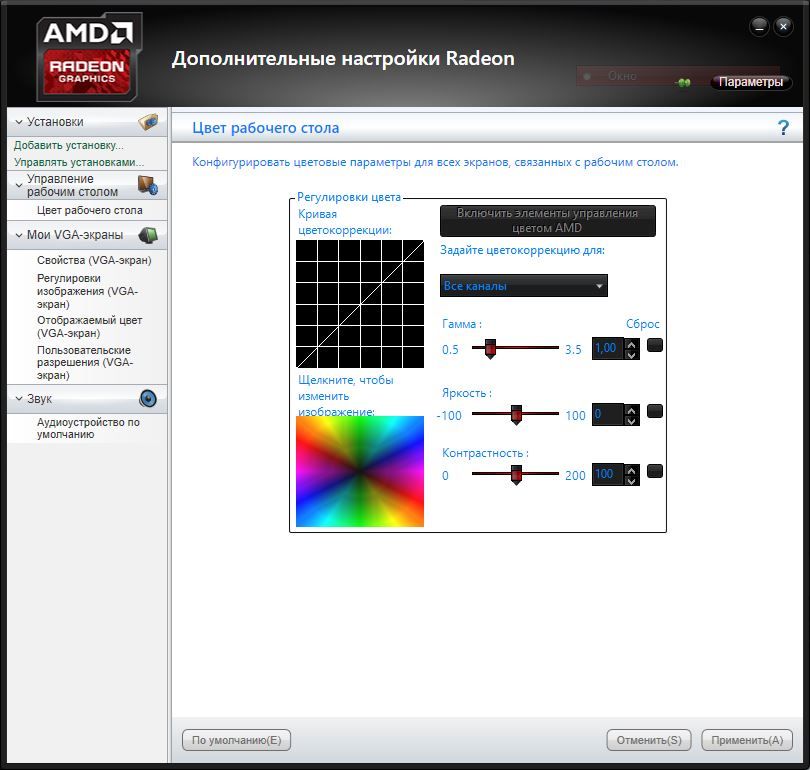Click the AMD Radeon Graphics logo

point(87,57)
